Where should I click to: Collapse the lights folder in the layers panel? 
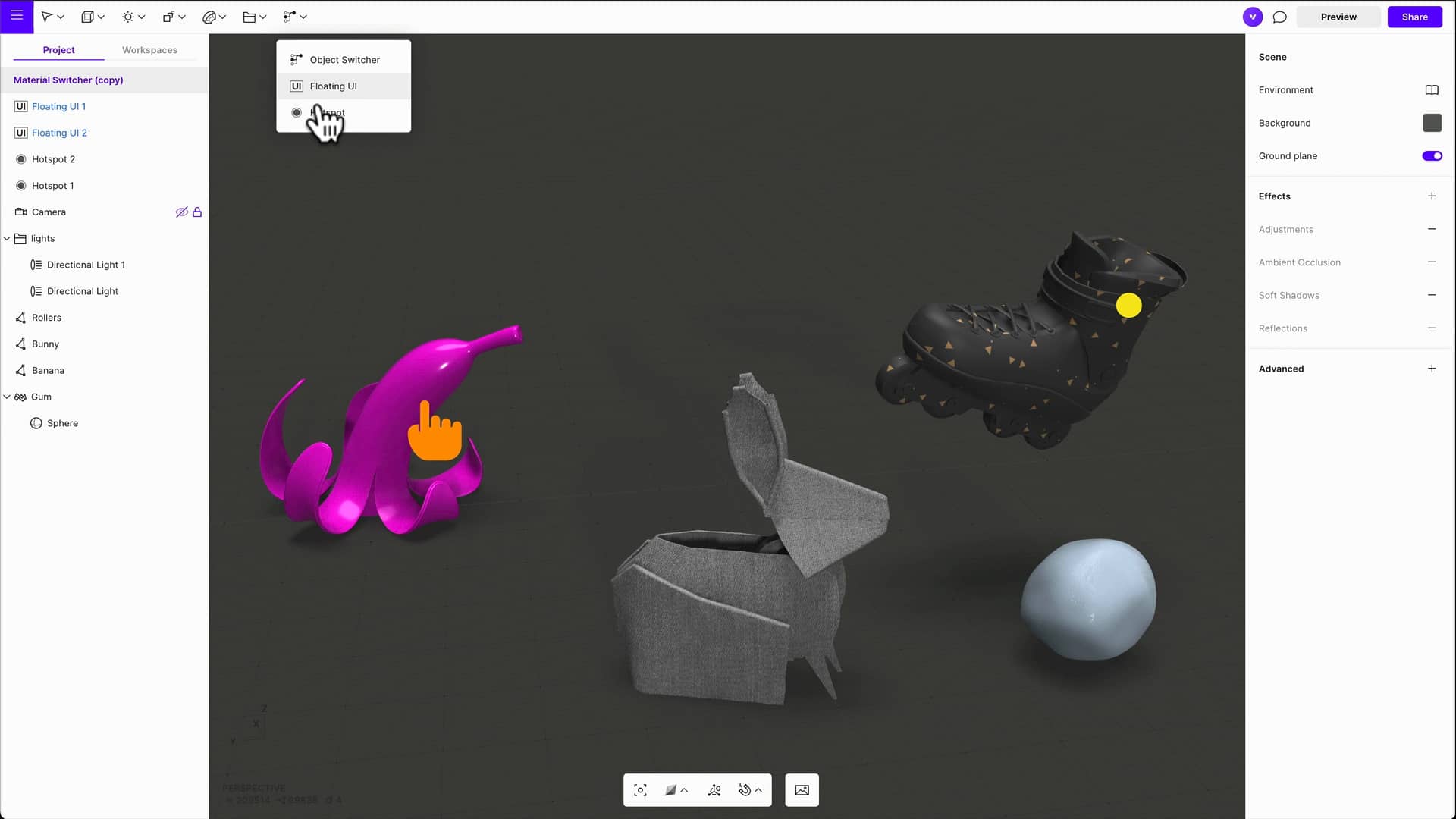(7, 238)
